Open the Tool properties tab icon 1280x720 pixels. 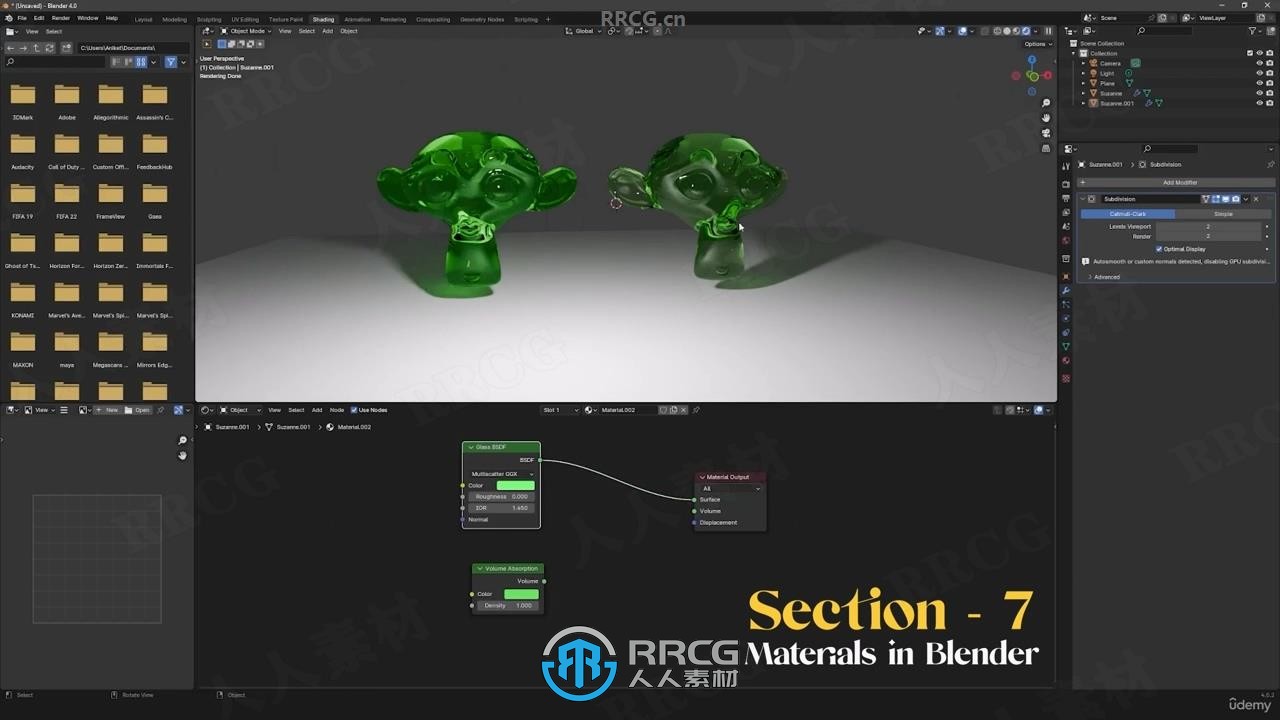(1066, 166)
